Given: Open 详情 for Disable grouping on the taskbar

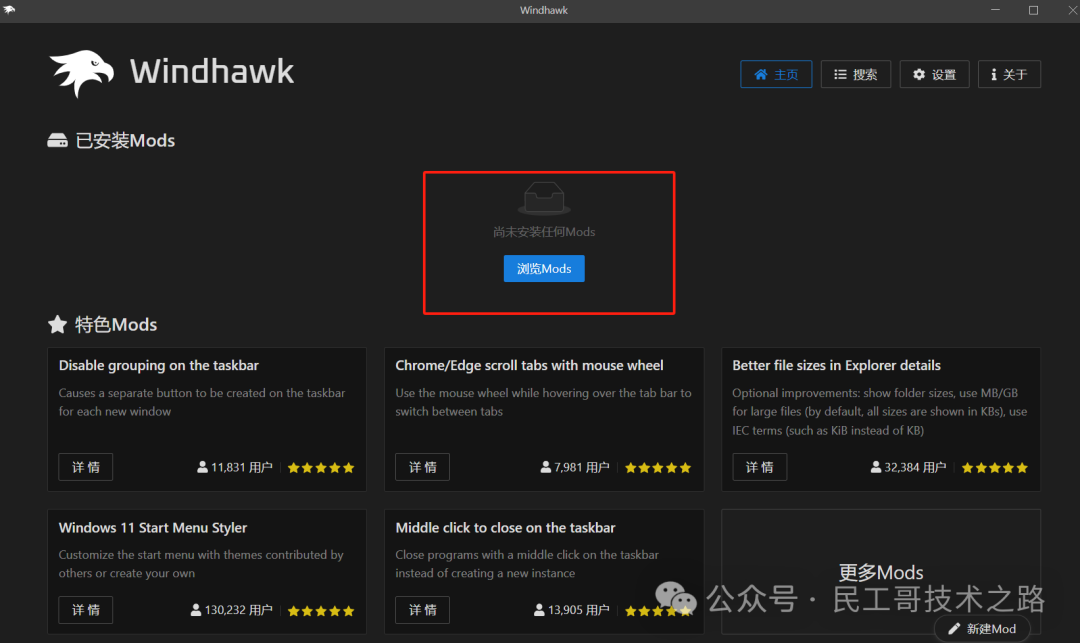Looking at the screenshot, I should pyautogui.click(x=85, y=467).
